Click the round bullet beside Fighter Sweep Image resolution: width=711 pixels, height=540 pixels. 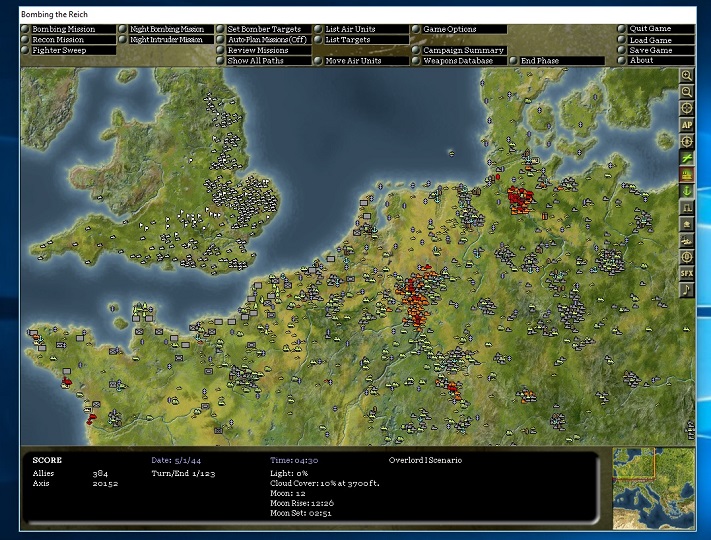click(x=25, y=50)
